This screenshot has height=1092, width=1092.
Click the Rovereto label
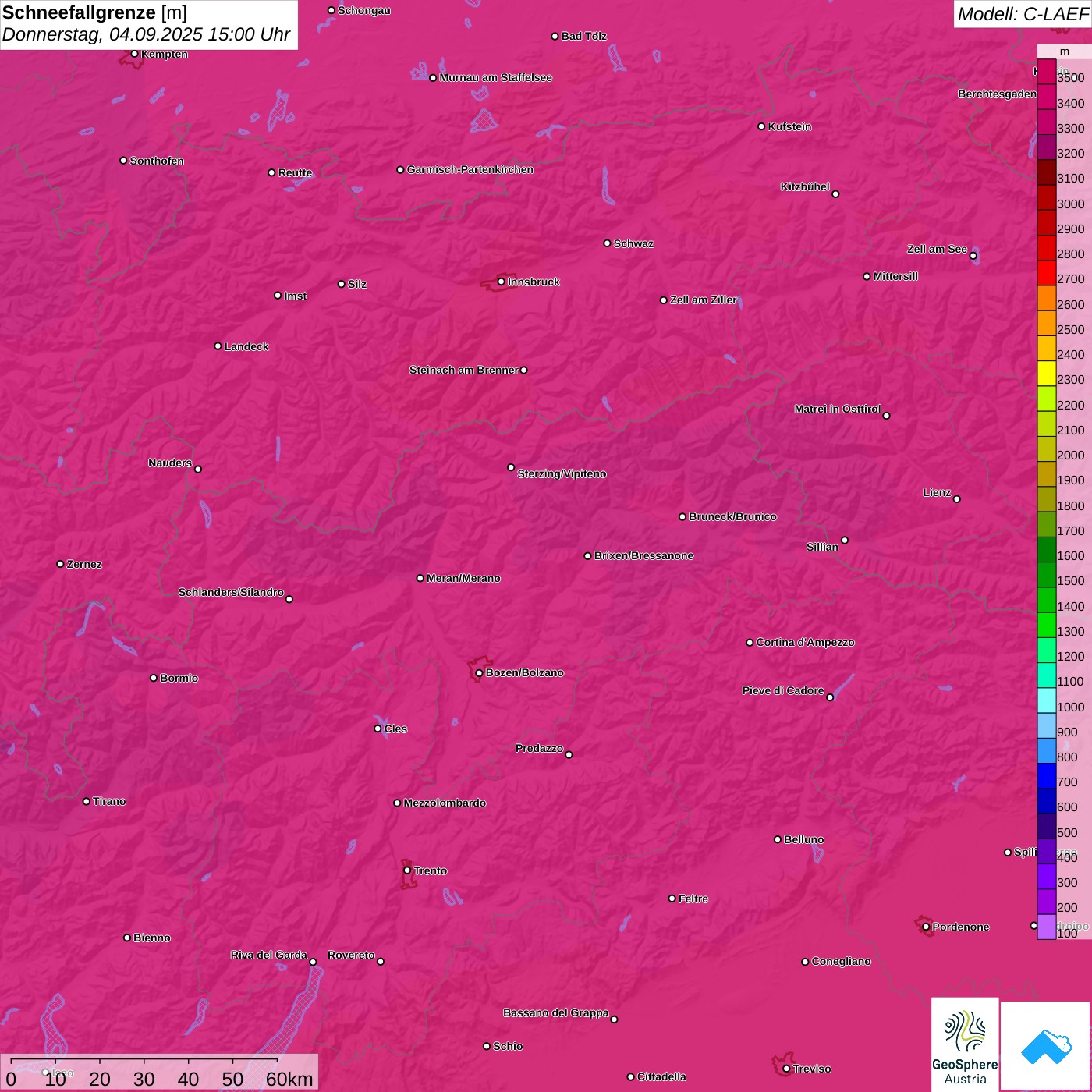click(x=351, y=955)
